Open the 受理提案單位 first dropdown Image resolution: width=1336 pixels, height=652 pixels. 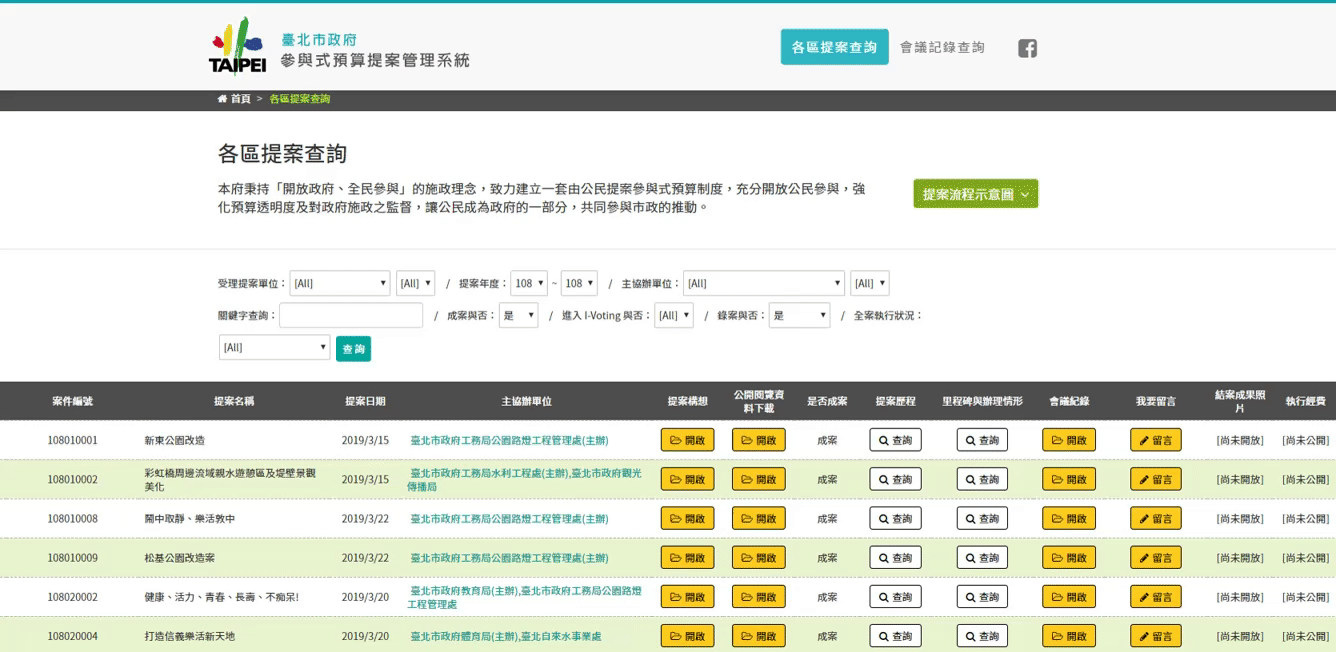[340, 283]
